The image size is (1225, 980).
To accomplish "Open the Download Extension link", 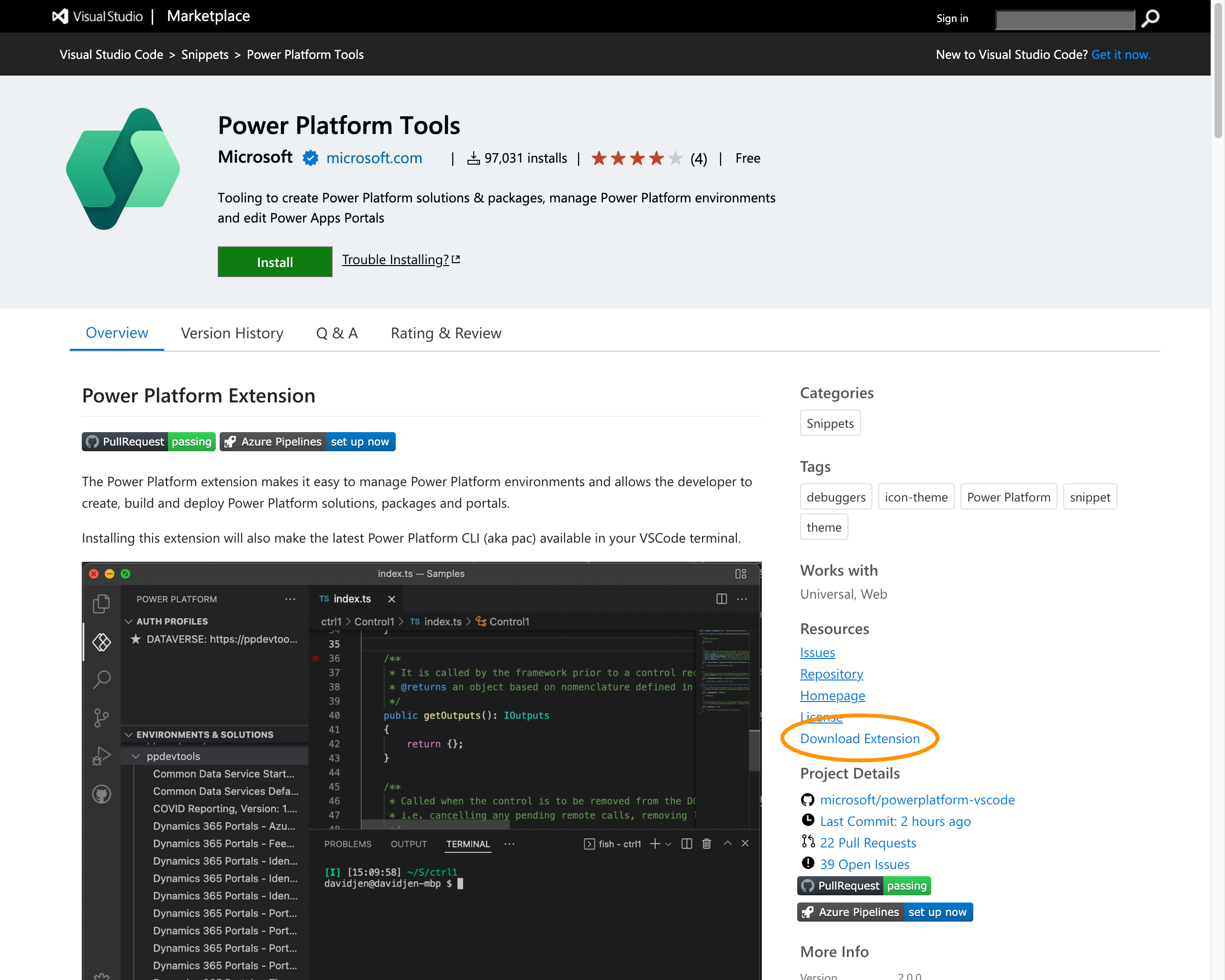I will (x=860, y=738).
